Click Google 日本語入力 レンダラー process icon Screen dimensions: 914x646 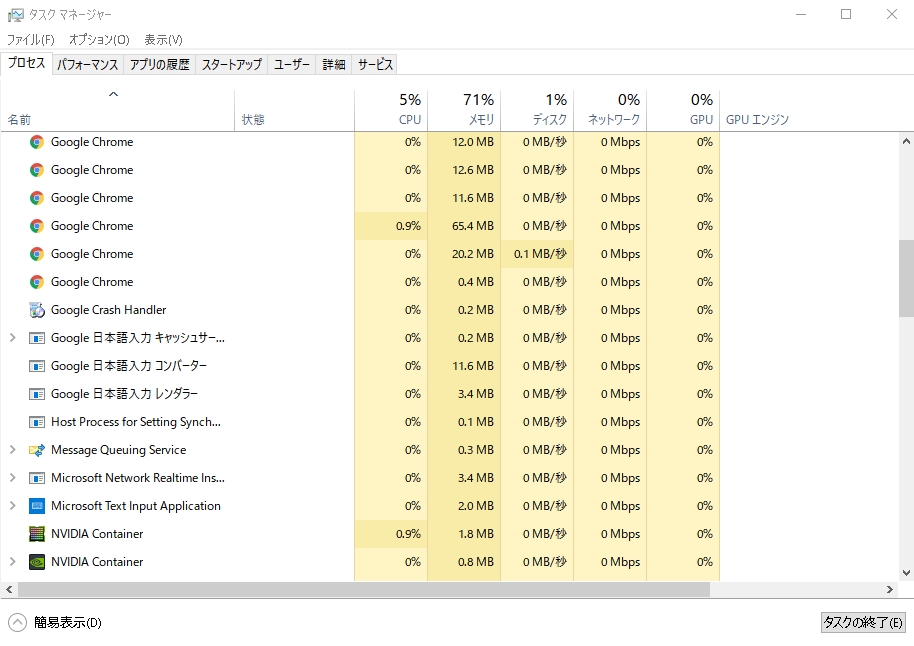[37, 394]
